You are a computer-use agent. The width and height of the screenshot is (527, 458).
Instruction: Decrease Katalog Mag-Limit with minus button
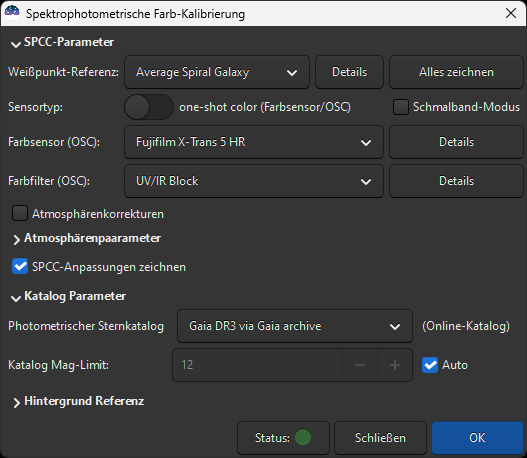(360, 365)
